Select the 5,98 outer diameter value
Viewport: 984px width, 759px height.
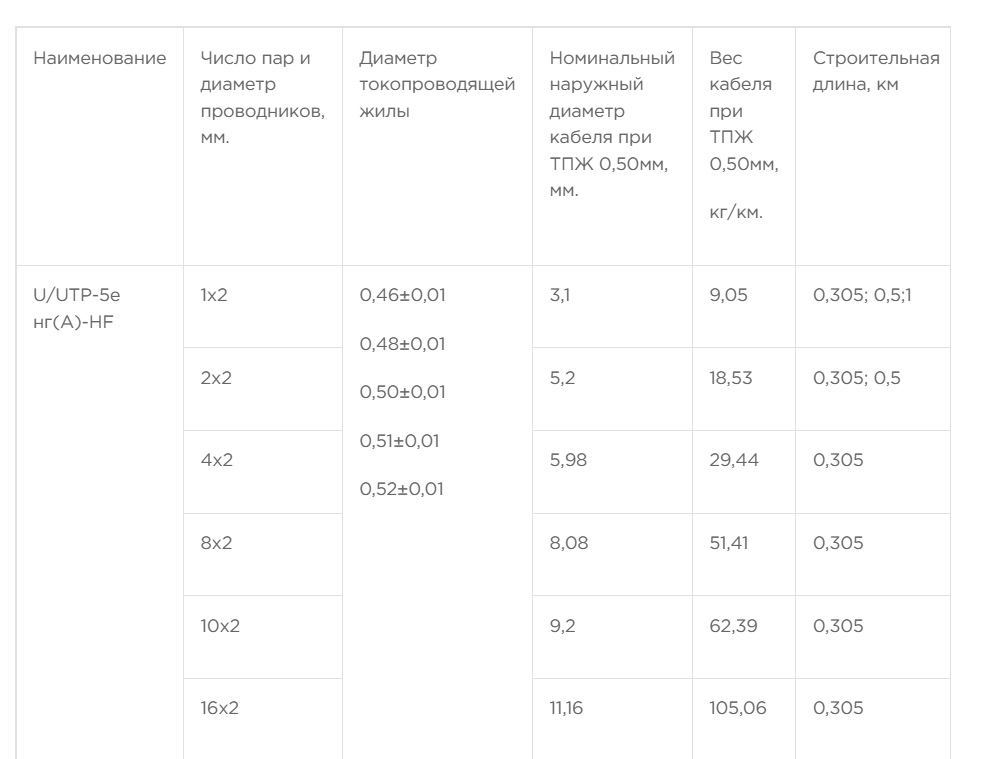tap(568, 461)
